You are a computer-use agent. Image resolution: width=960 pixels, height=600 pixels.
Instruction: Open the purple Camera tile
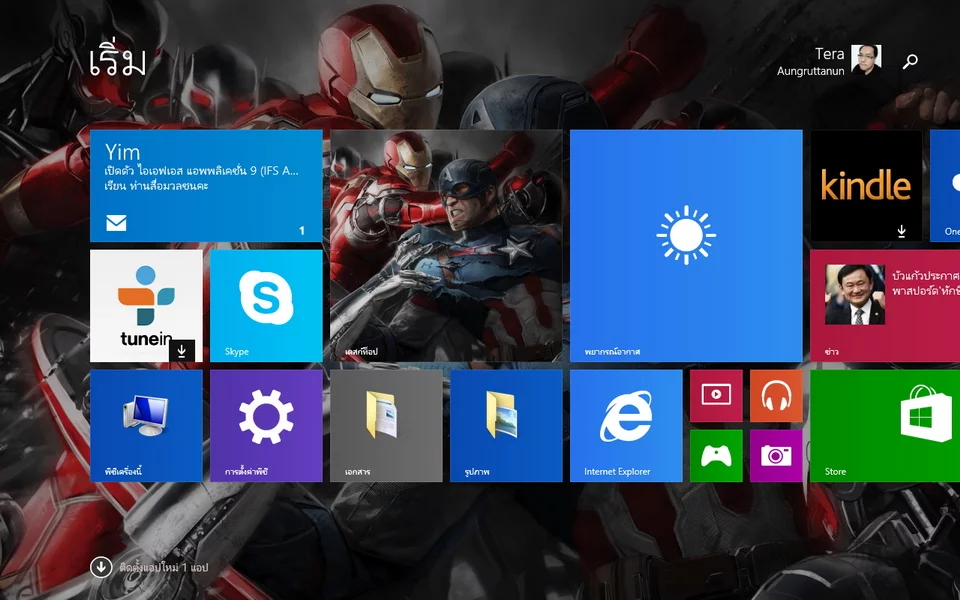coord(776,456)
